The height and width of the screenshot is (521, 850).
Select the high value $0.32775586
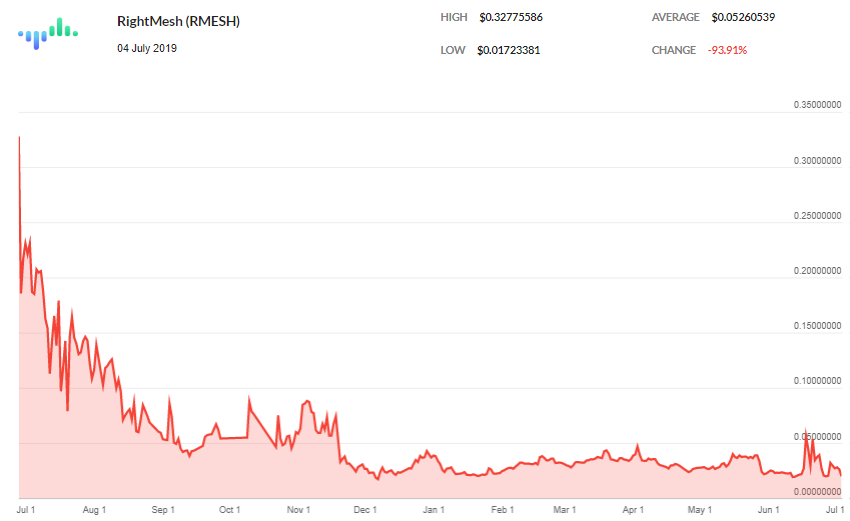coord(511,17)
